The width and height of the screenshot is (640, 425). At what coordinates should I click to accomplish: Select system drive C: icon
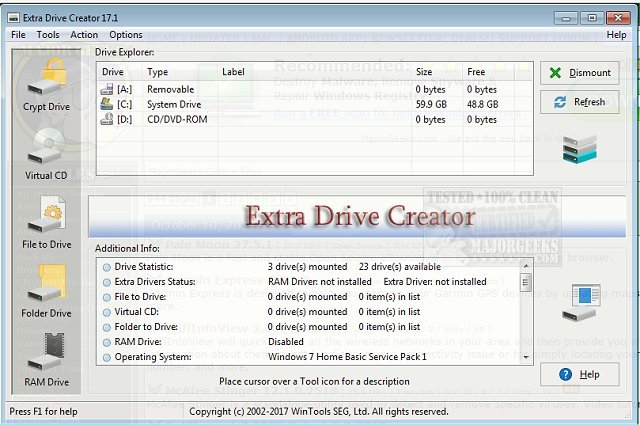107,104
